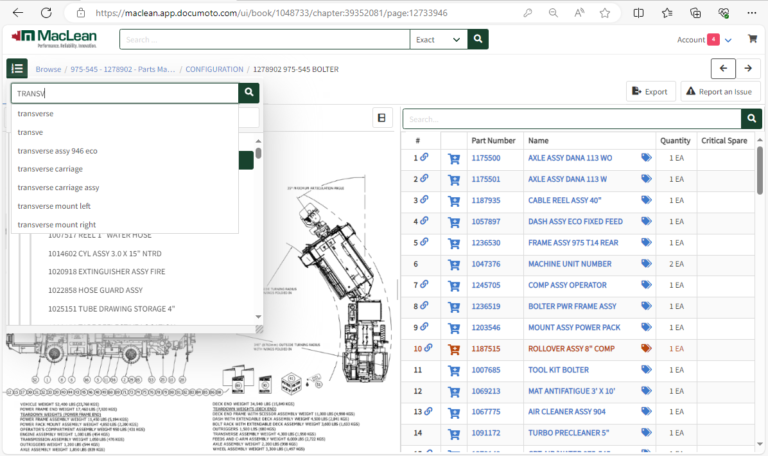Image resolution: width=768 pixels, height=456 pixels.
Task: Click the global search magnifier icon
Action: pyautogui.click(x=479, y=39)
